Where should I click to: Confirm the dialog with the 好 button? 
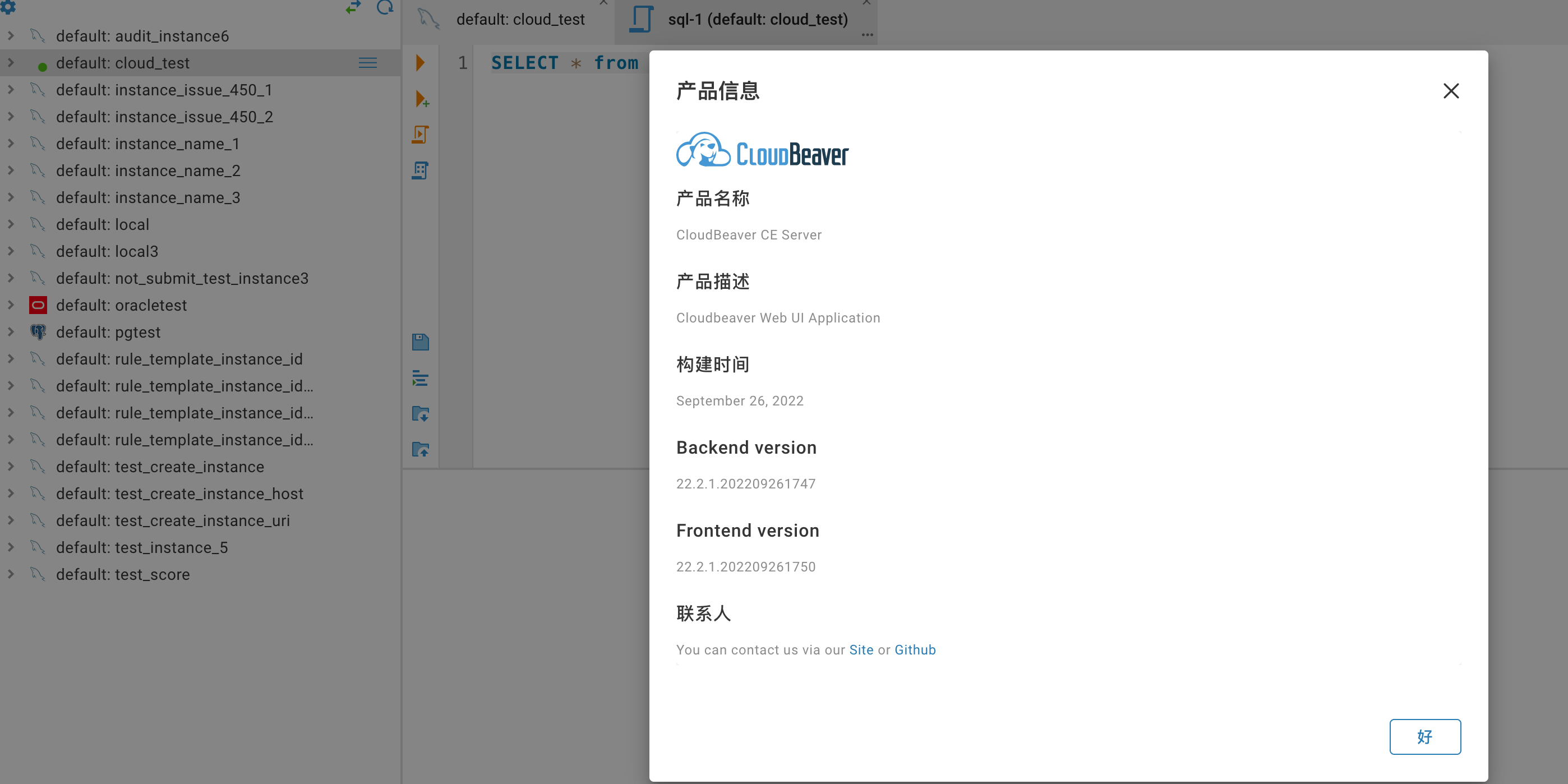tap(1425, 736)
